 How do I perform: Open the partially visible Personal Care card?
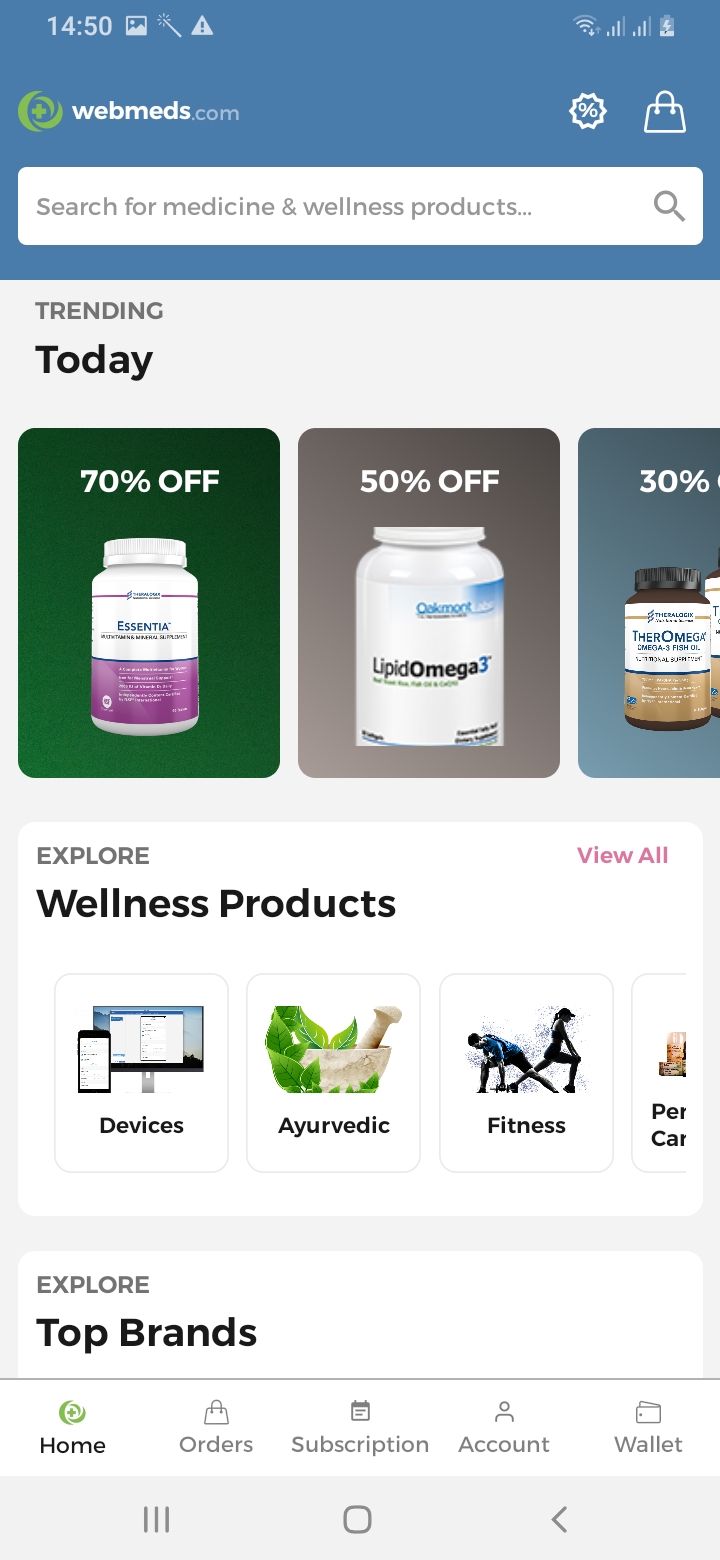[660, 1072]
